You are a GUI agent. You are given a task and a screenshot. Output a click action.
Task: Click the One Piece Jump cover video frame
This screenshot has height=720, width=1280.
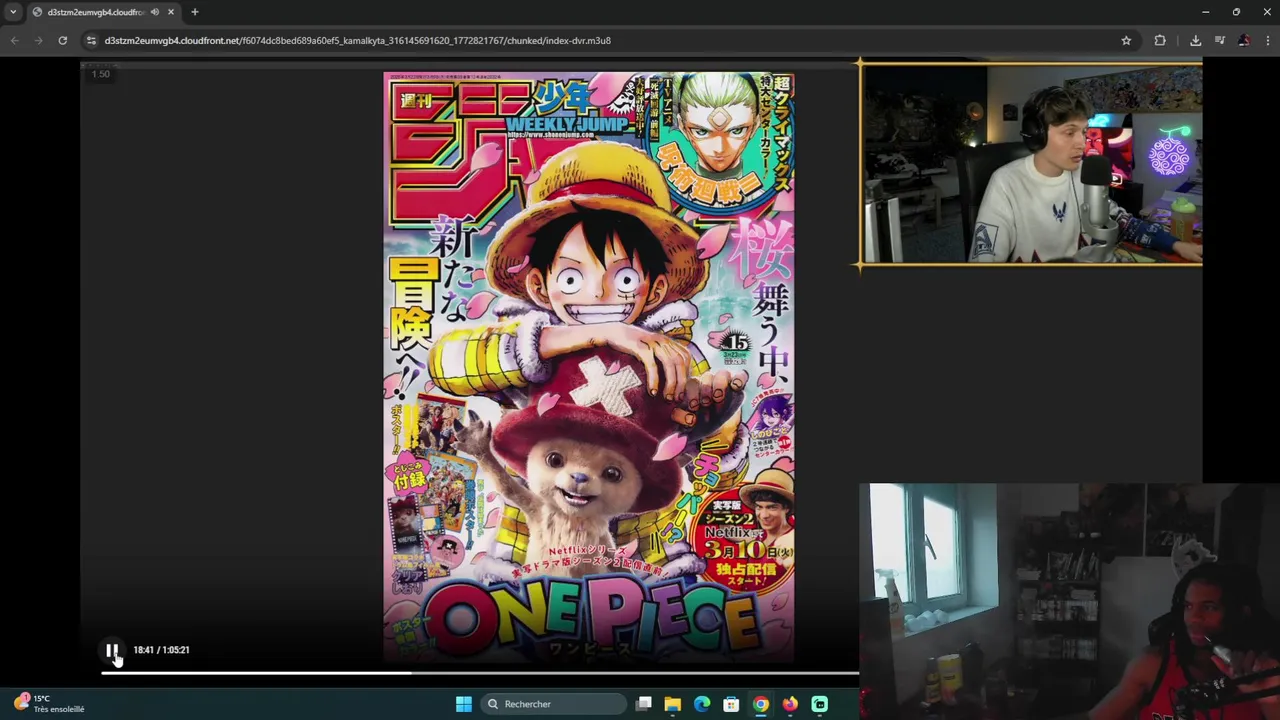(589, 367)
